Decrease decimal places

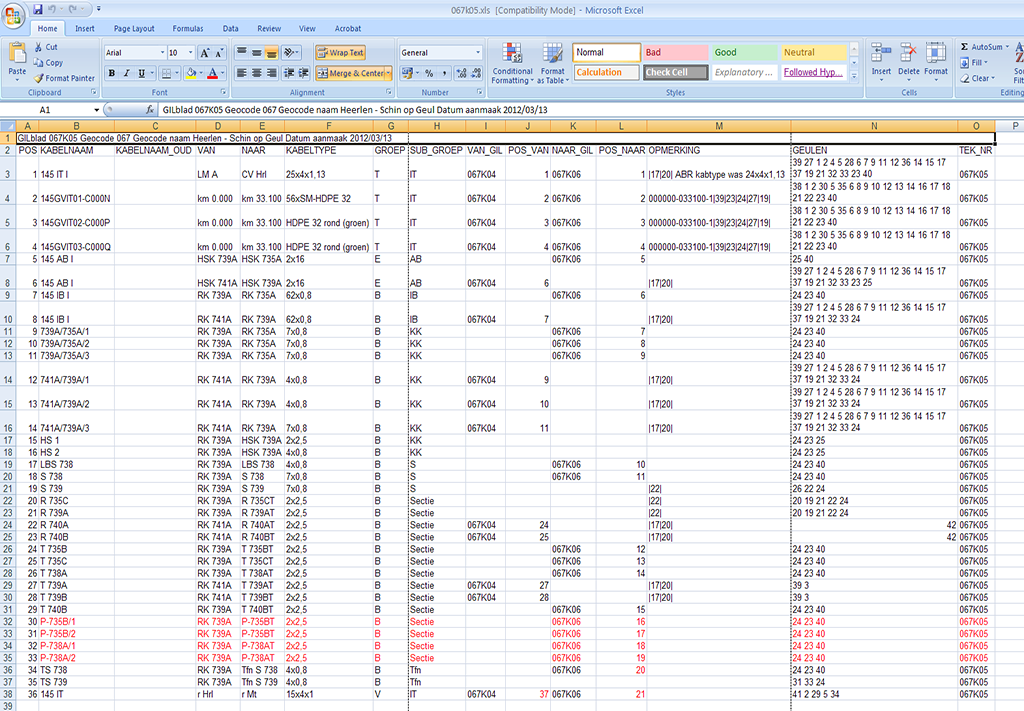[476, 73]
